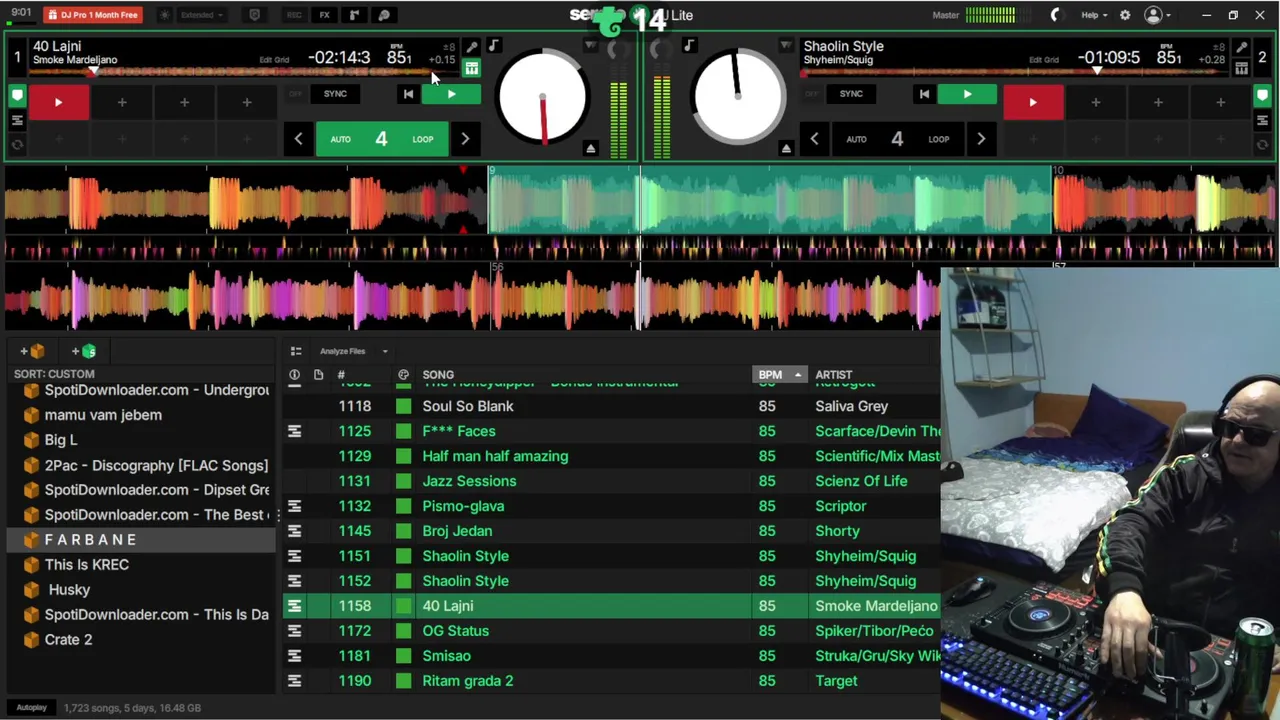Trigger deck 1 red cue point 1
The image size is (1280, 720).
[x=58, y=102]
